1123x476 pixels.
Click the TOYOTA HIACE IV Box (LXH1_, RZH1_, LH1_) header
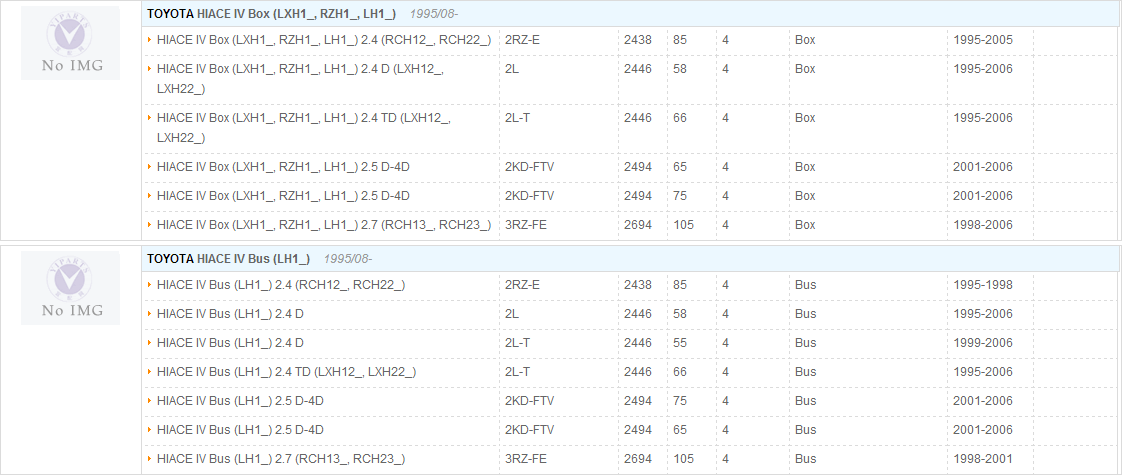pyautogui.click(x=271, y=14)
